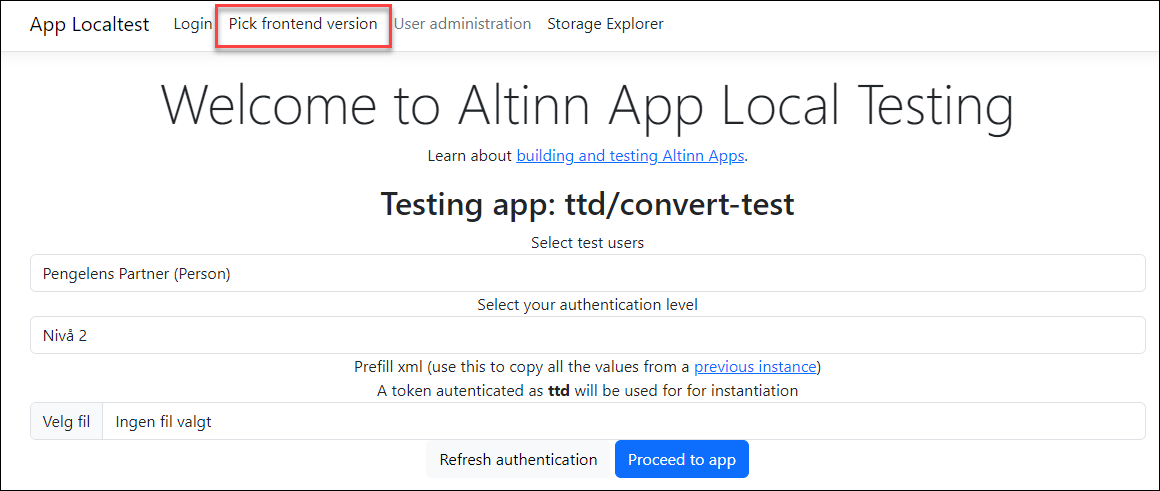Open Pick frontend version page

303,24
